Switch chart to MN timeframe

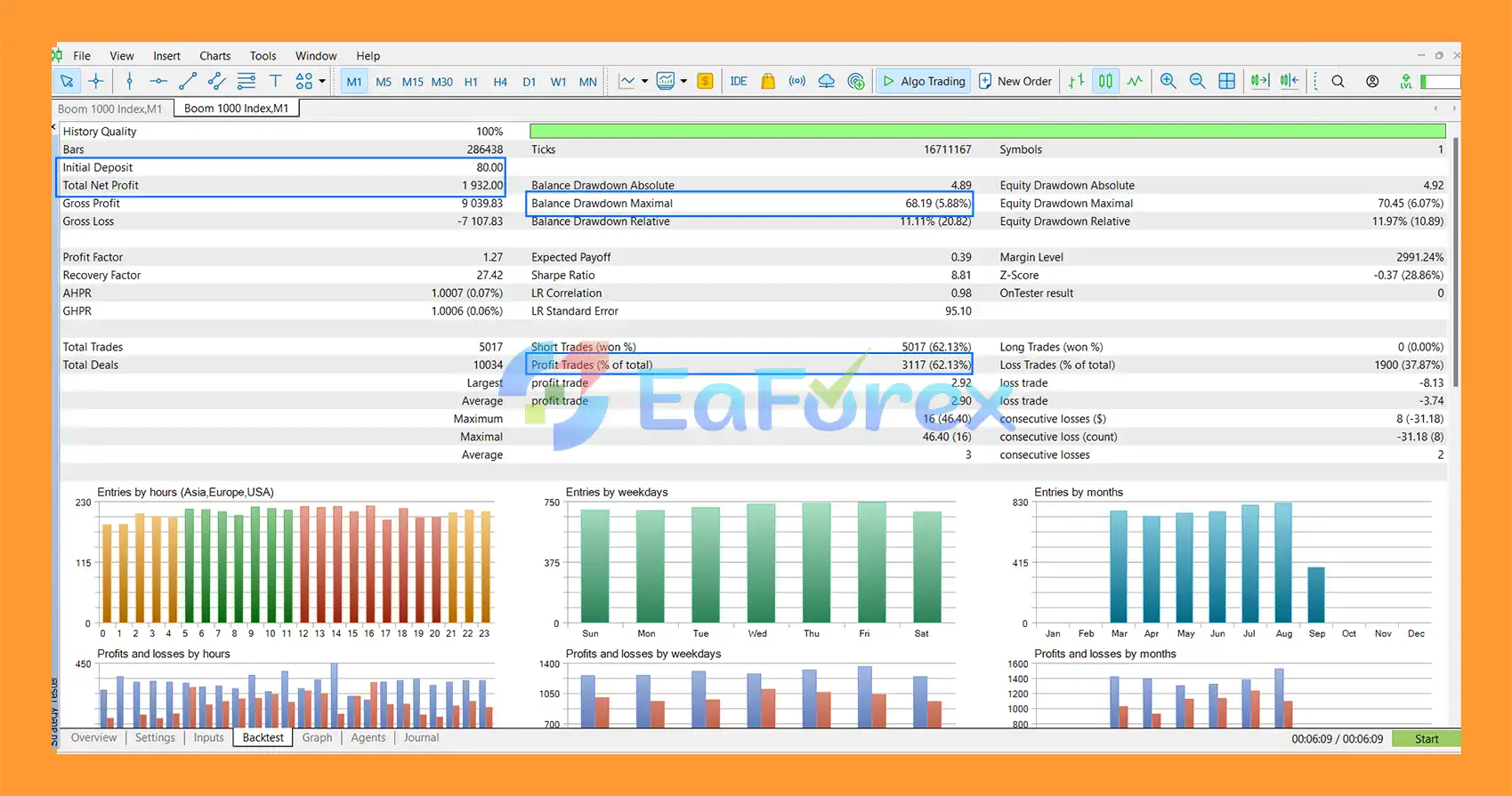588,82
